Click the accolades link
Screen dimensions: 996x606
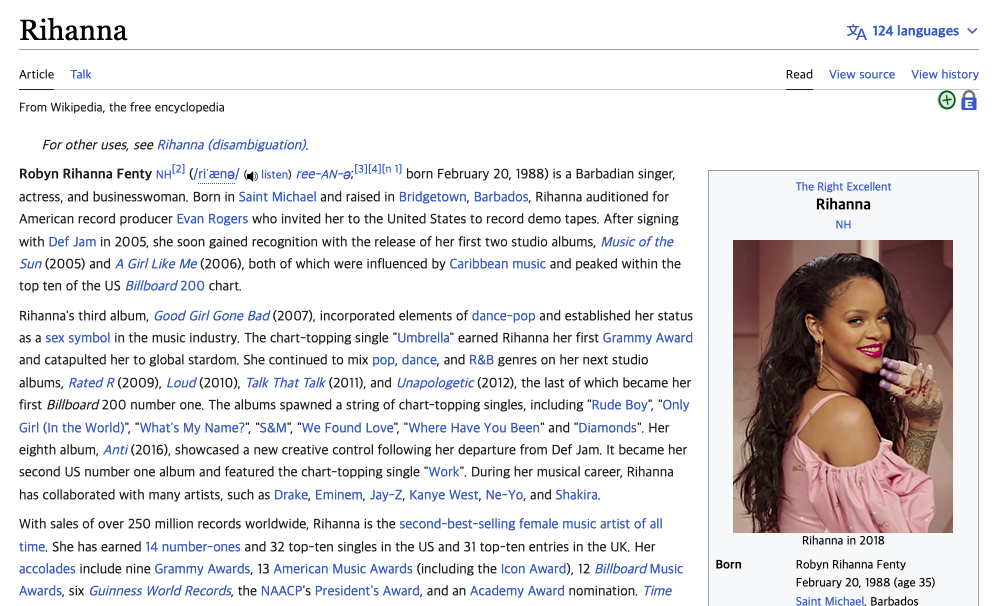click(47, 569)
